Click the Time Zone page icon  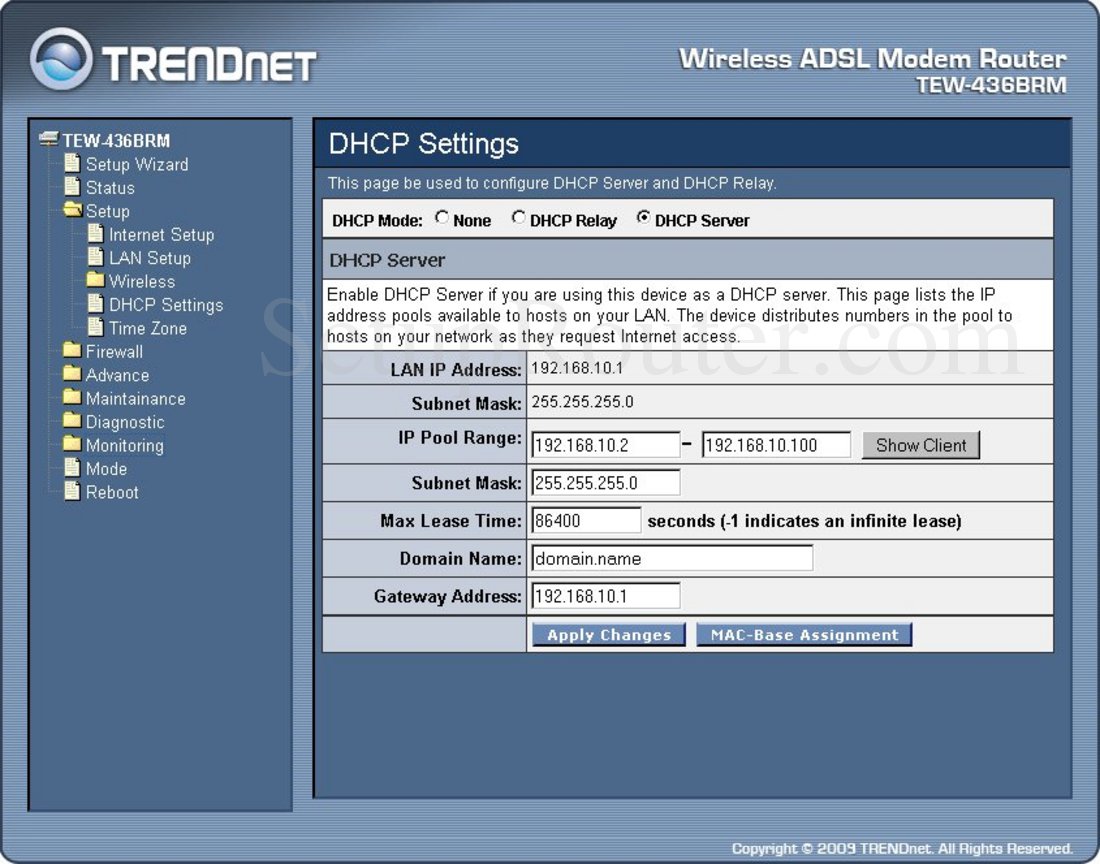pos(95,327)
